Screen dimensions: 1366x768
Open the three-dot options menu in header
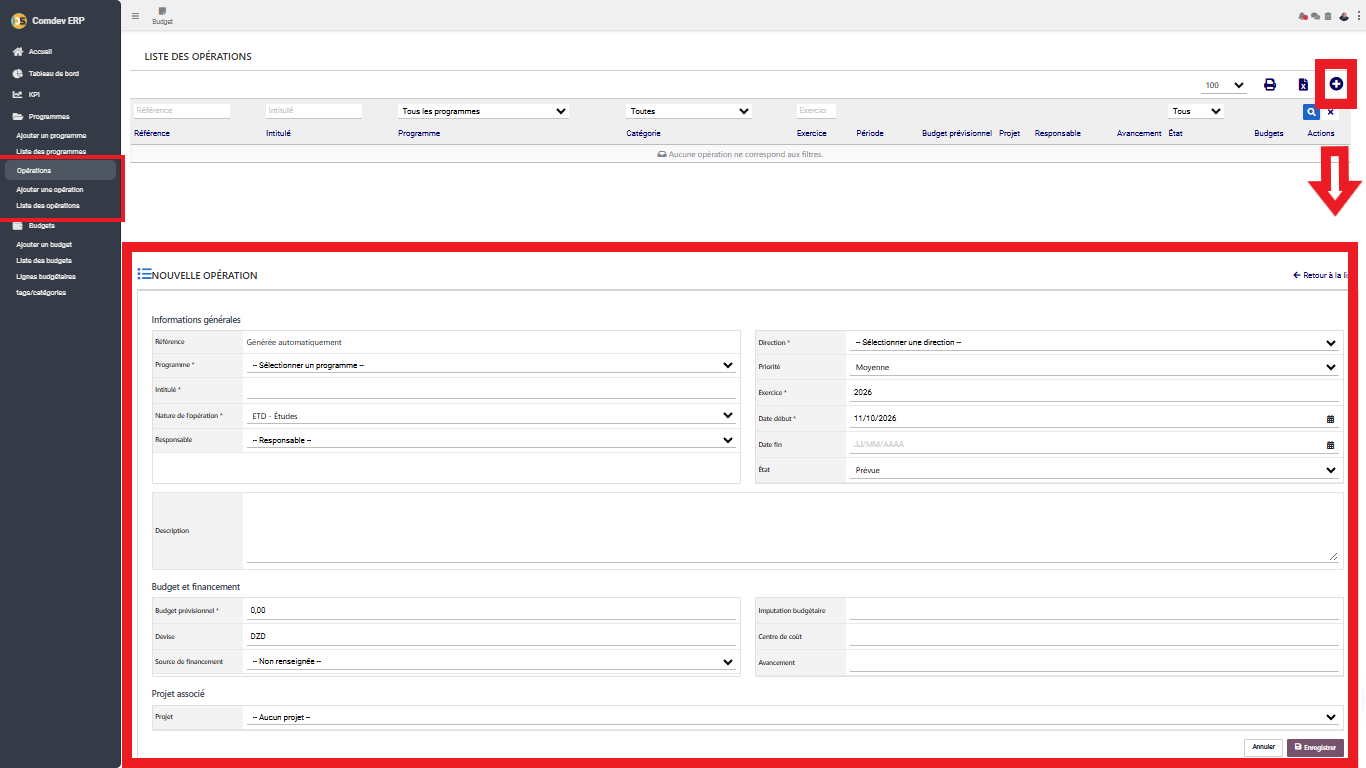(x=1359, y=16)
